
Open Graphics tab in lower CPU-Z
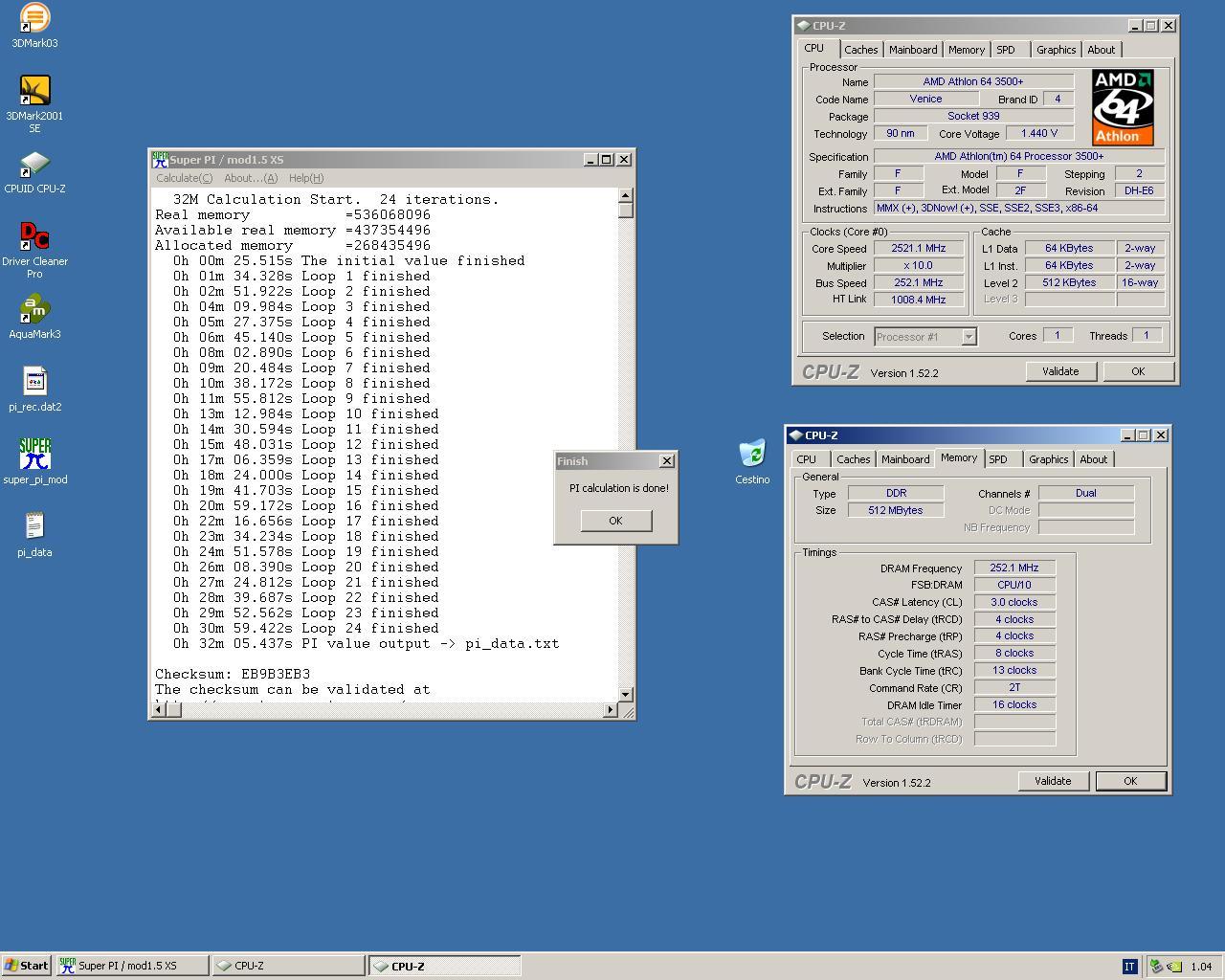pyautogui.click(x=1049, y=459)
